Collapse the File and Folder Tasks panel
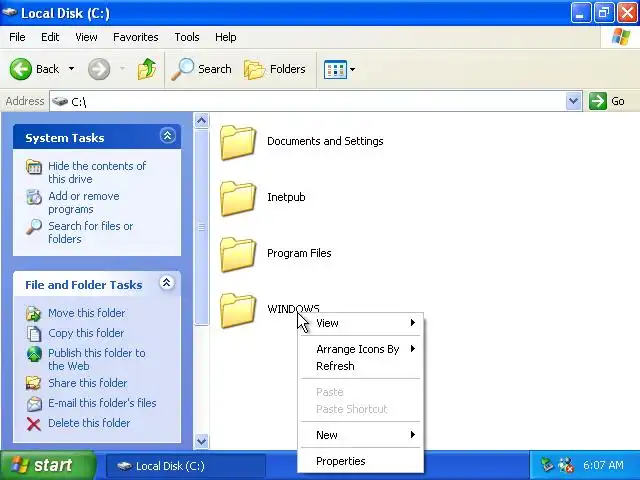640x480 pixels. [167, 282]
